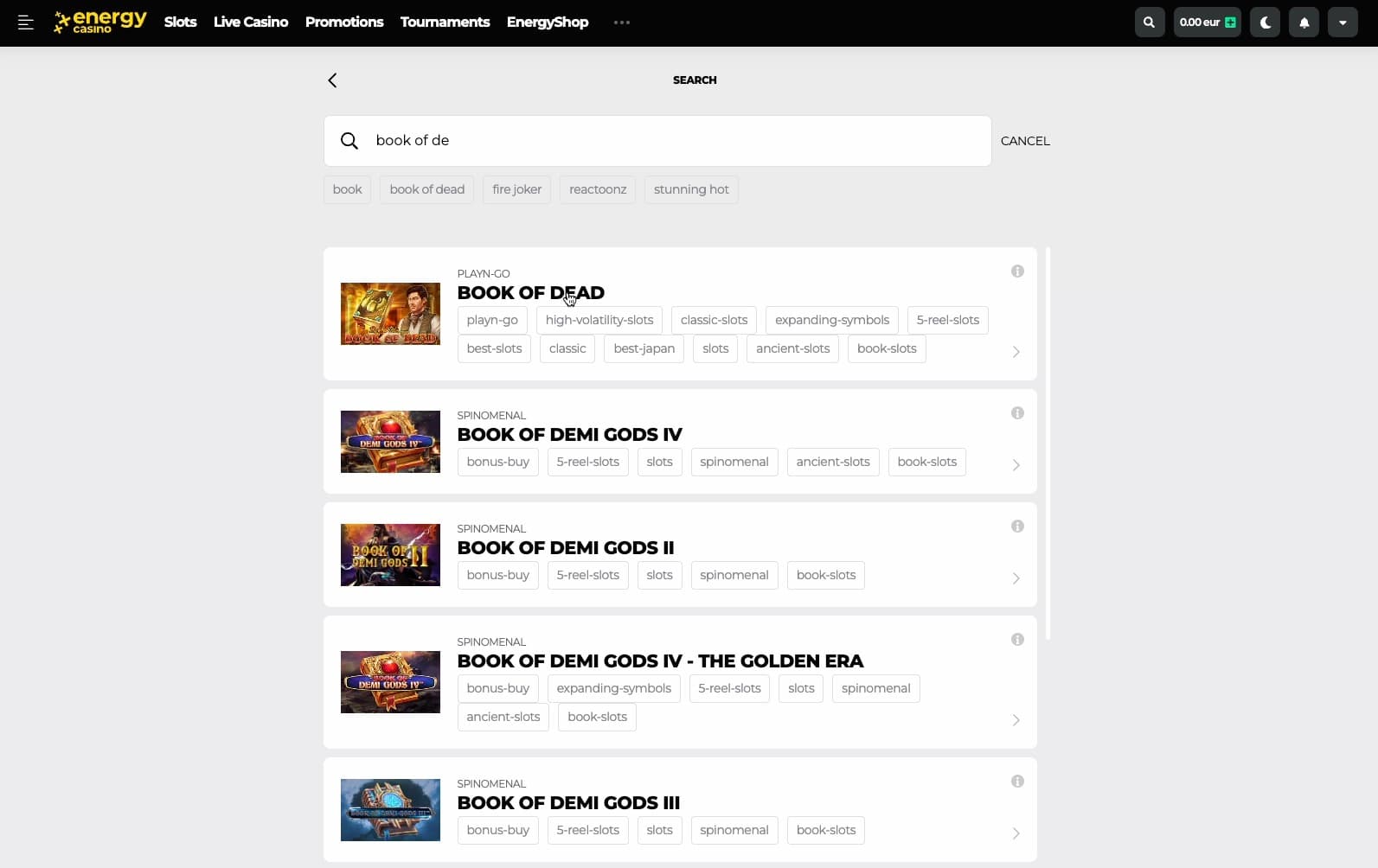Image resolution: width=1378 pixels, height=868 pixels.
Task: Go to the Live Casino menu
Action: (x=251, y=22)
